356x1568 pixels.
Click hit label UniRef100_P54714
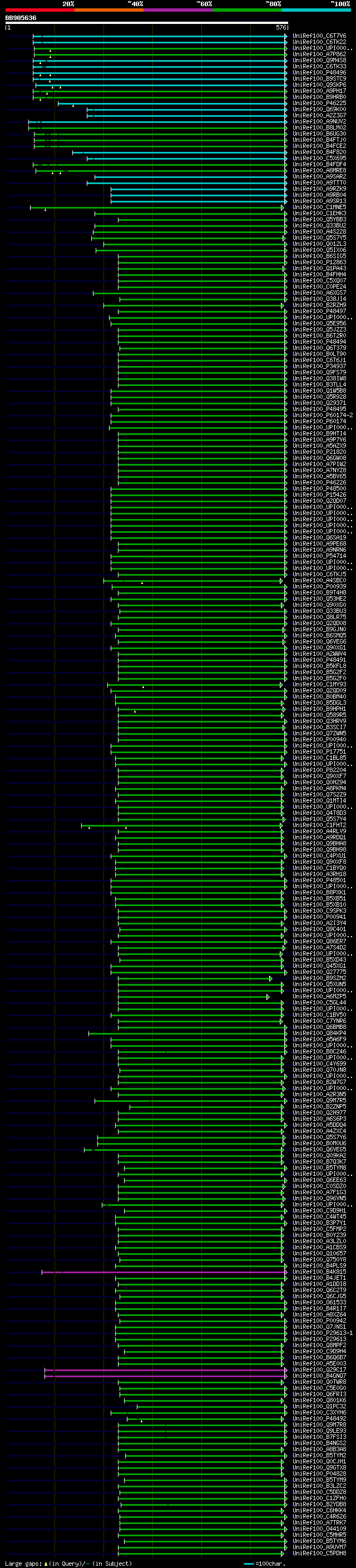tap(319, 556)
